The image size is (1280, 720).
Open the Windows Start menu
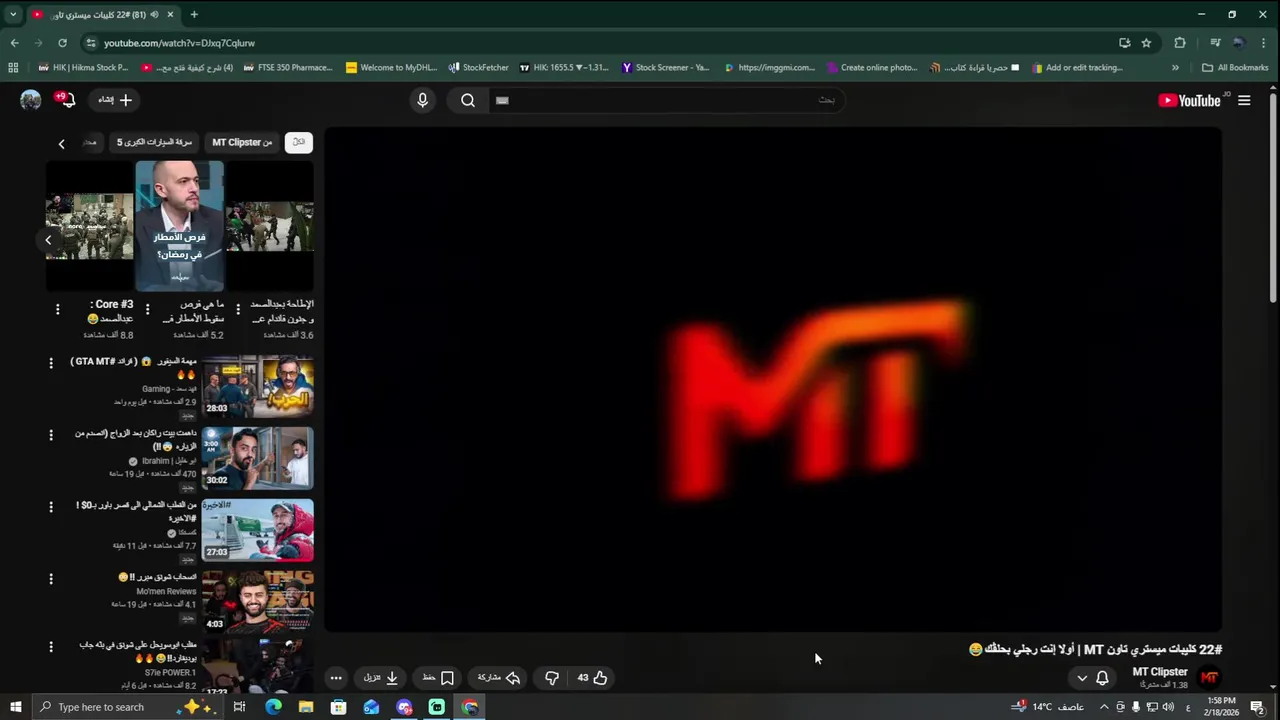(15, 707)
